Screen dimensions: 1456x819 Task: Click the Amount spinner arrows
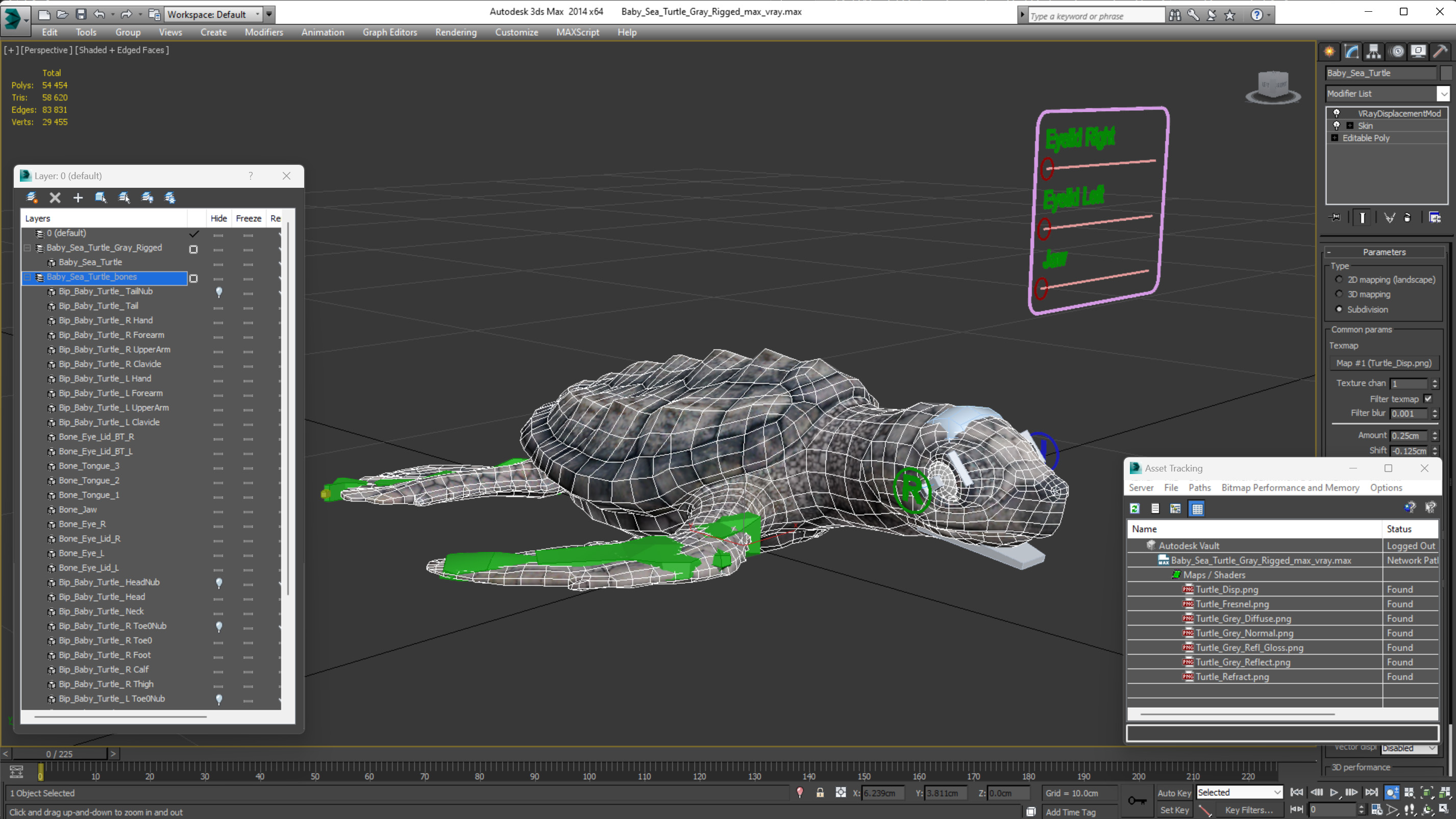point(1435,435)
